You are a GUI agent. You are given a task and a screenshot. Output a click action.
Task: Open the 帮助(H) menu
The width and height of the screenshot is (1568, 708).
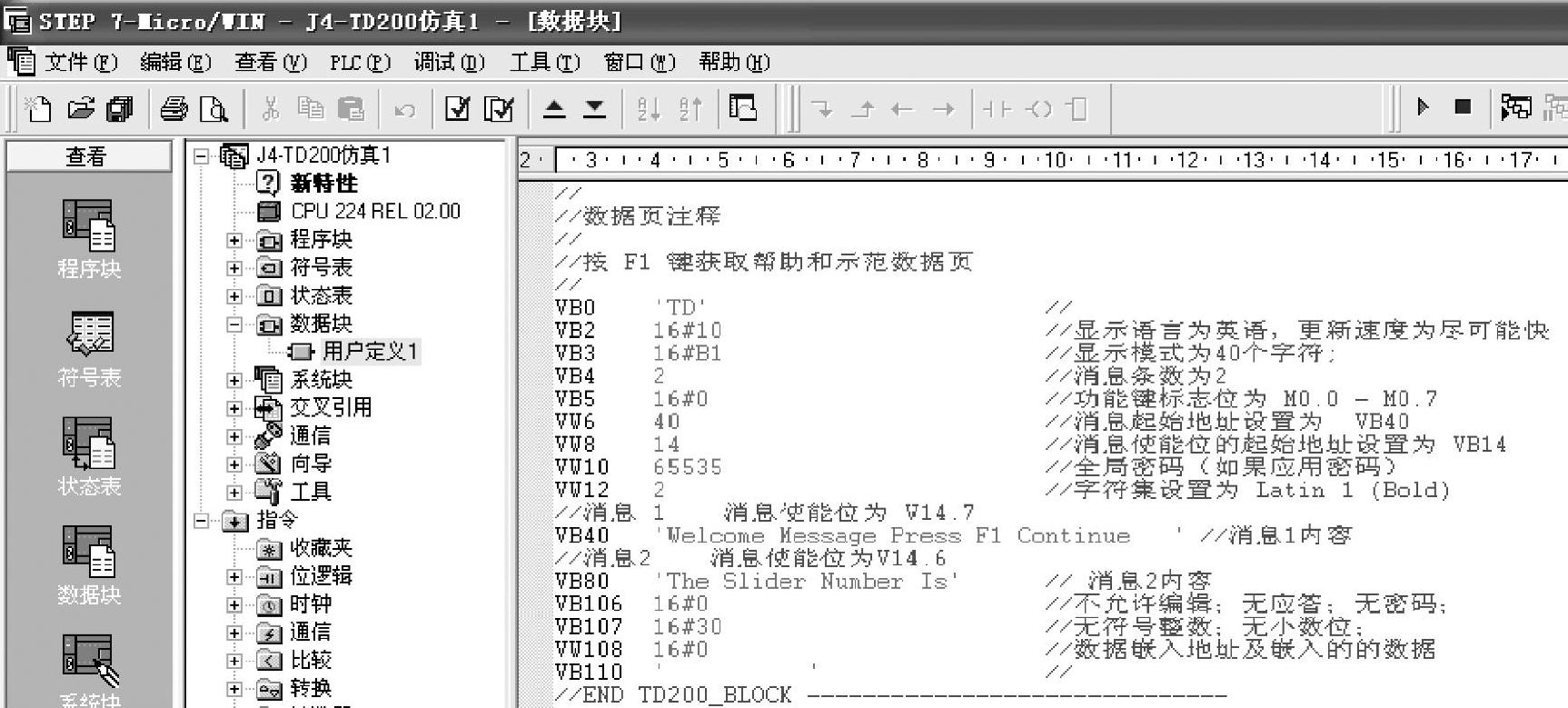tap(734, 62)
